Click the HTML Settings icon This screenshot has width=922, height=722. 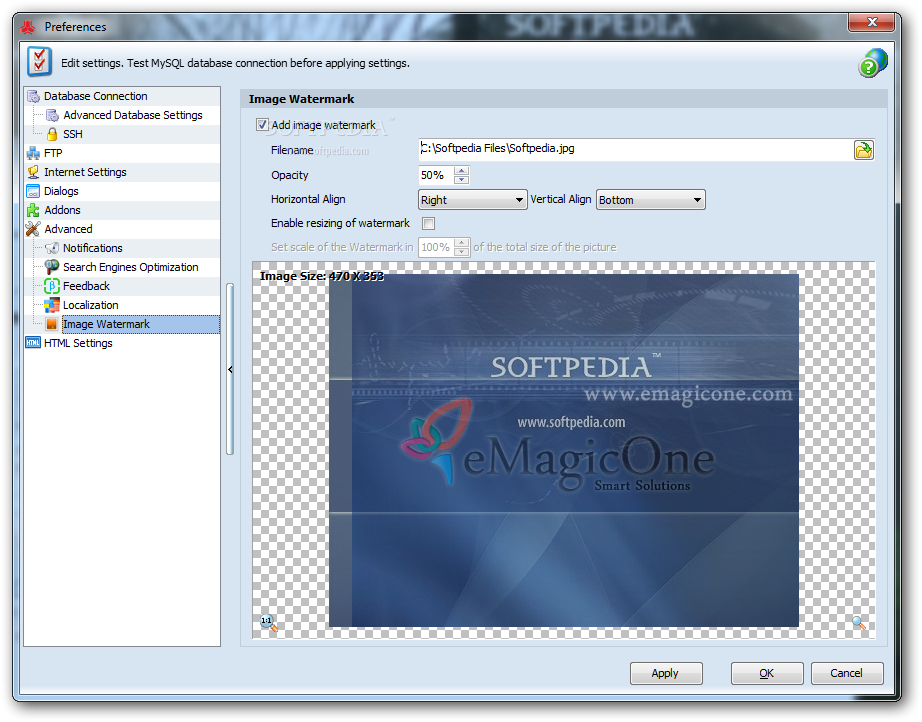coord(34,343)
